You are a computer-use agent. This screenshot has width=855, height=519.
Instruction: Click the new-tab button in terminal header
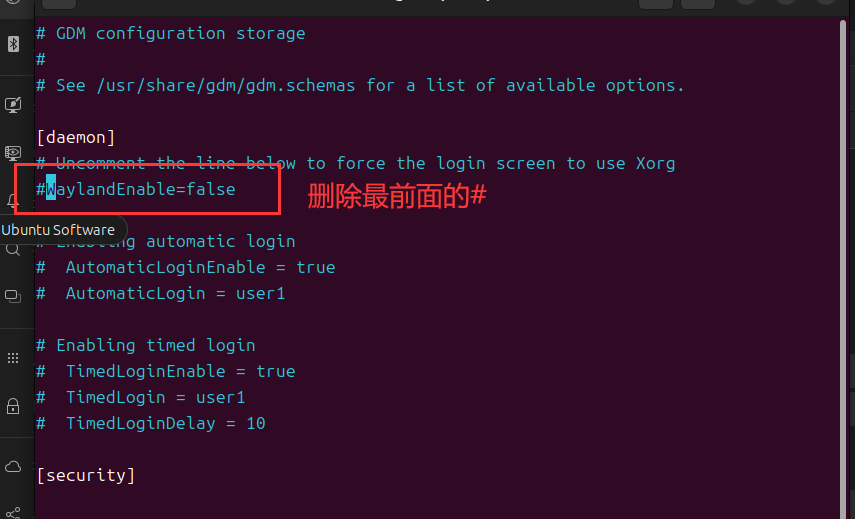59,3
